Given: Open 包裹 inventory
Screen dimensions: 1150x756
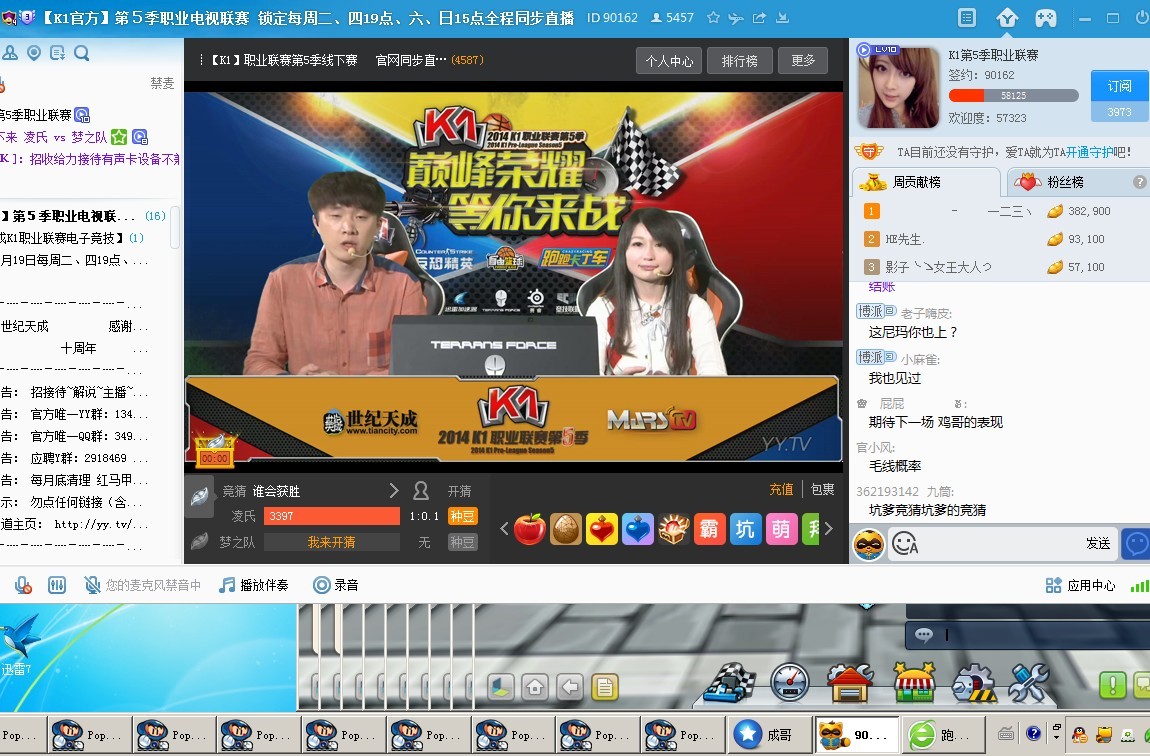Looking at the screenshot, I should coord(823,489).
